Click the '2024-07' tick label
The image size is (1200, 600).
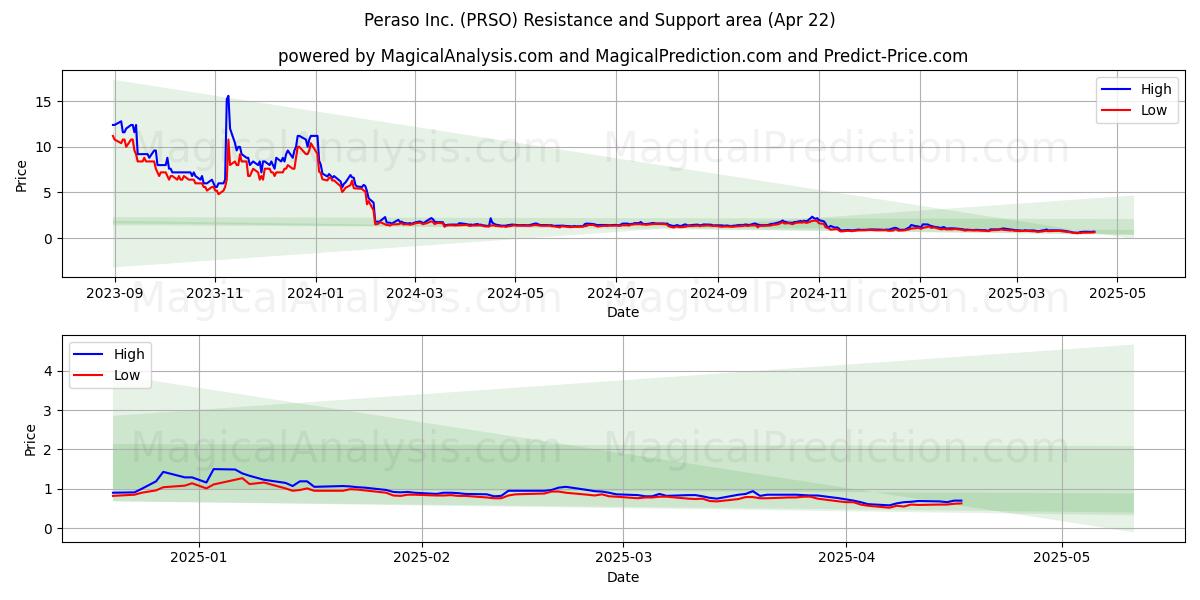click(x=615, y=294)
